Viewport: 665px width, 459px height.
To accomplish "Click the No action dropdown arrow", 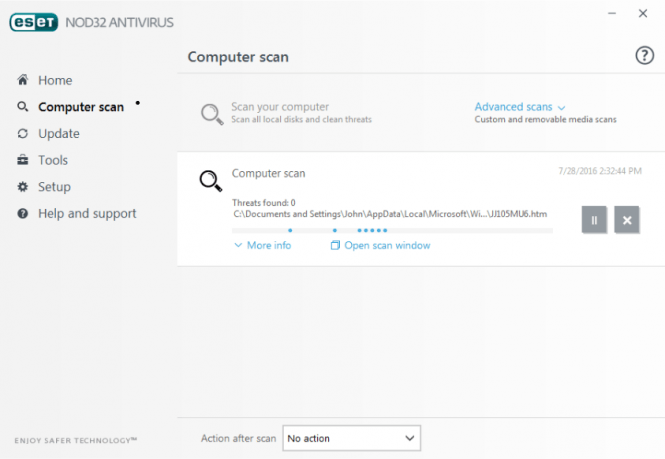I will pos(409,438).
